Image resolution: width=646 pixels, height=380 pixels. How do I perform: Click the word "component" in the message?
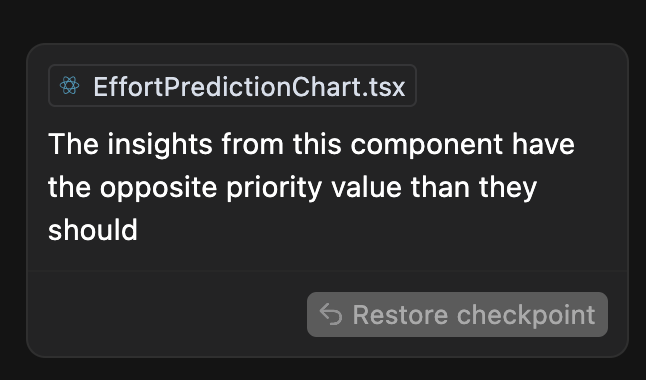[x=426, y=147]
